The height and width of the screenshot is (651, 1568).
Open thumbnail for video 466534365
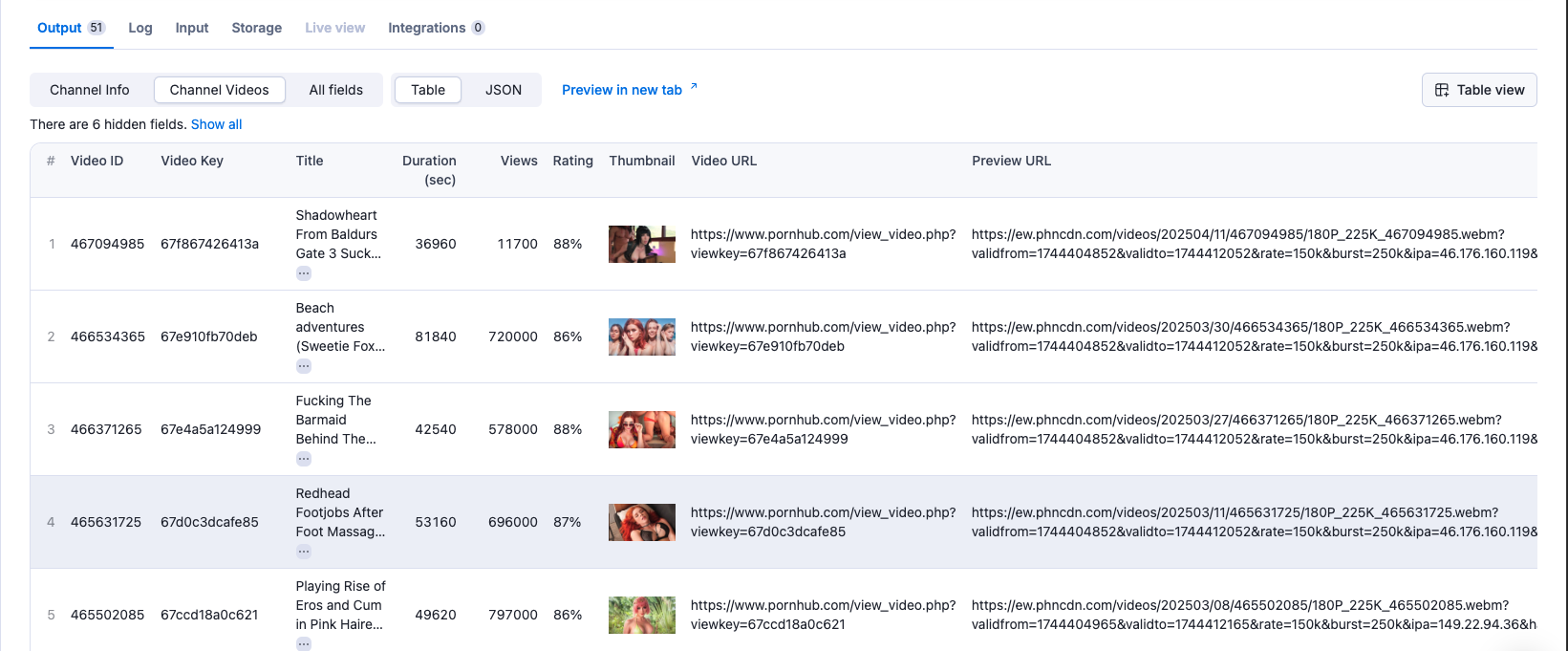642,336
